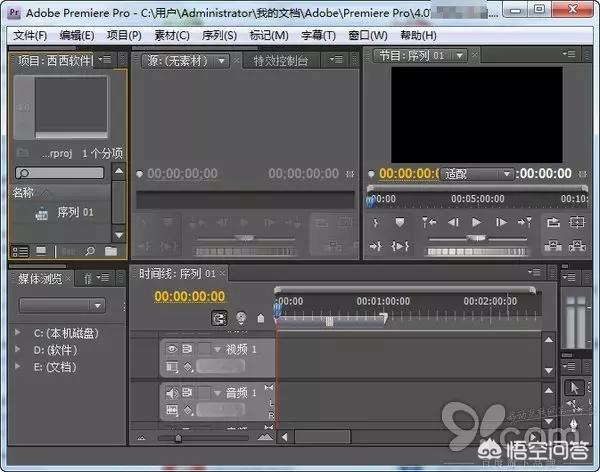
Task: Select the Selection arrow tool
Action: point(574,388)
